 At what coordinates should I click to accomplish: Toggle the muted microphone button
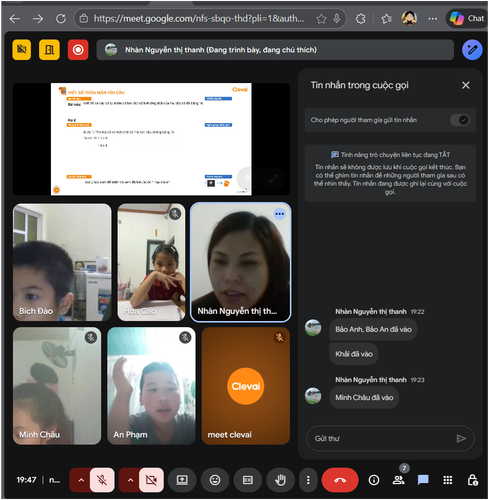click(102, 480)
